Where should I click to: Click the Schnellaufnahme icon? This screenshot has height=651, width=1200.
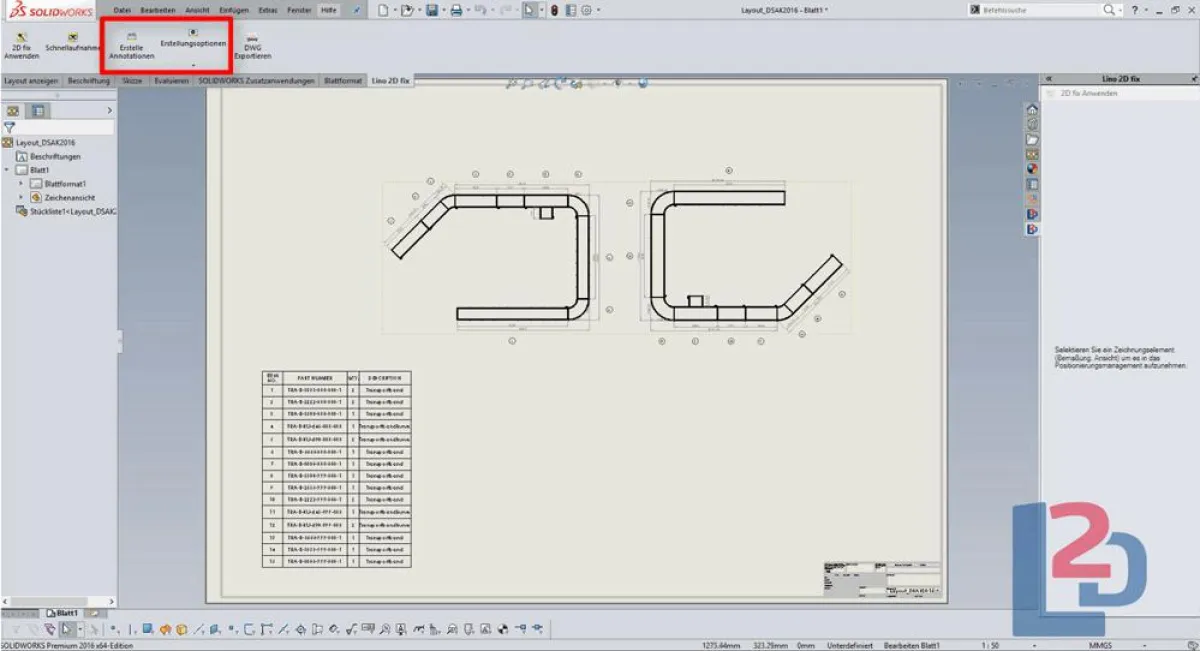70,40
